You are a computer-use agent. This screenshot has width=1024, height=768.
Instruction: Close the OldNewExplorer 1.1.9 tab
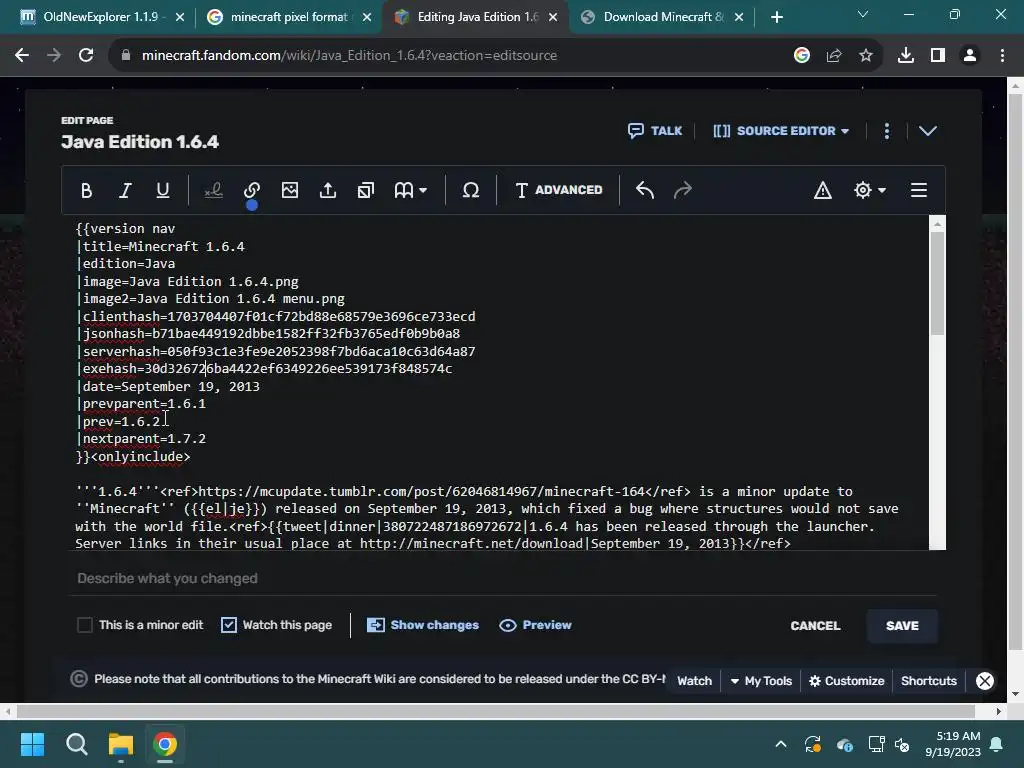point(180,17)
